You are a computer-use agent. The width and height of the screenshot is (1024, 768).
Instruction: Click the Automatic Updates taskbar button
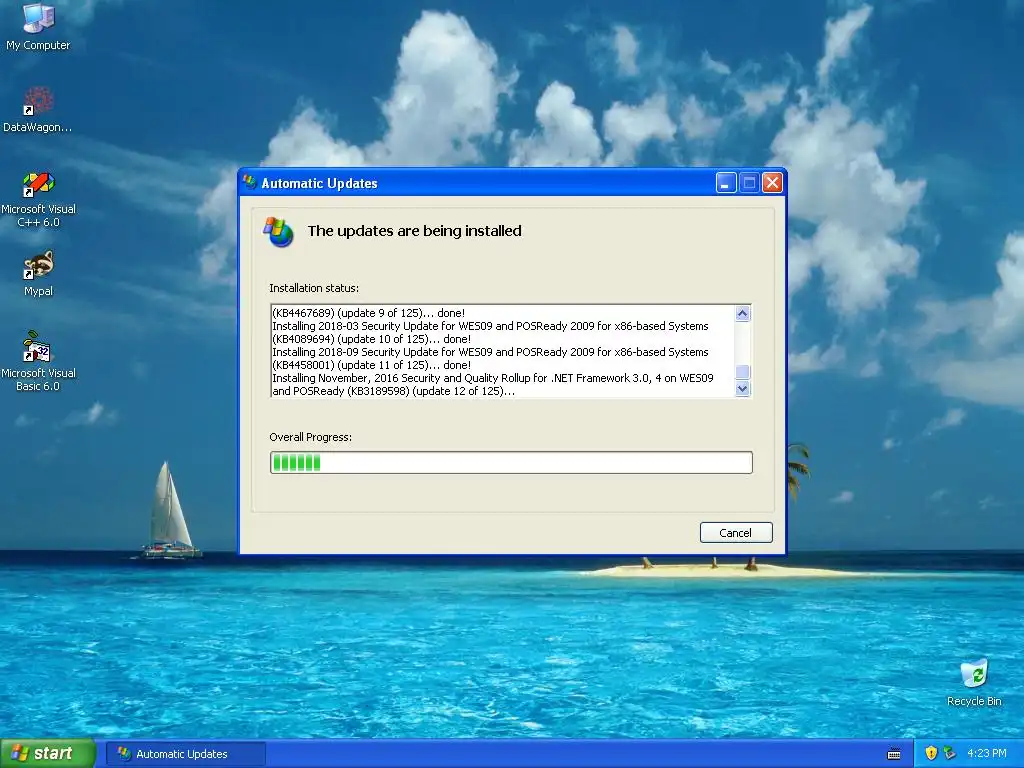185,754
